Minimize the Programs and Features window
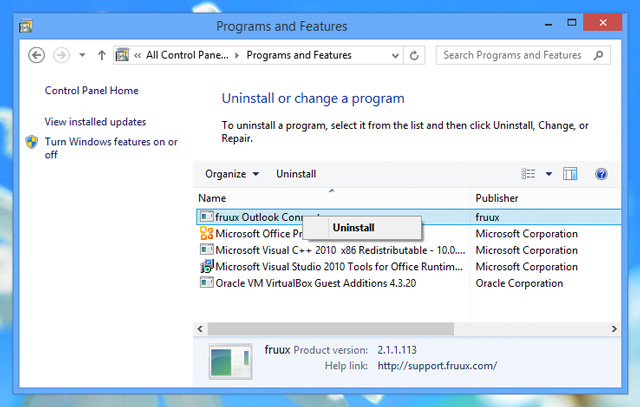This screenshot has width=640, height=407. click(548, 24)
